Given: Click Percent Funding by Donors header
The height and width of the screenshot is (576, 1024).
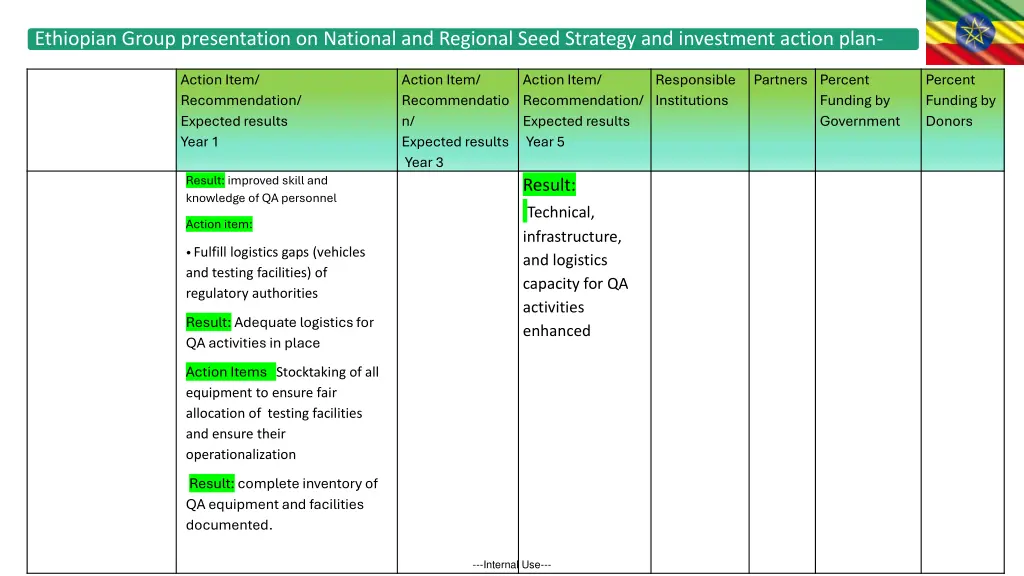Looking at the screenshot, I should (x=960, y=100).
